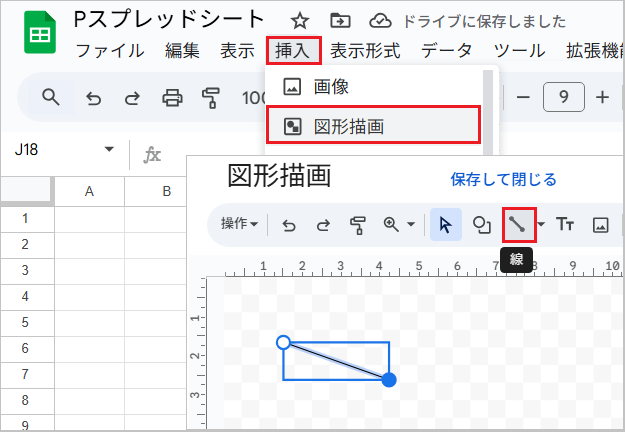This screenshot has width=625, height=432.
Task: Select row 4 header
Action: point(25,297)
